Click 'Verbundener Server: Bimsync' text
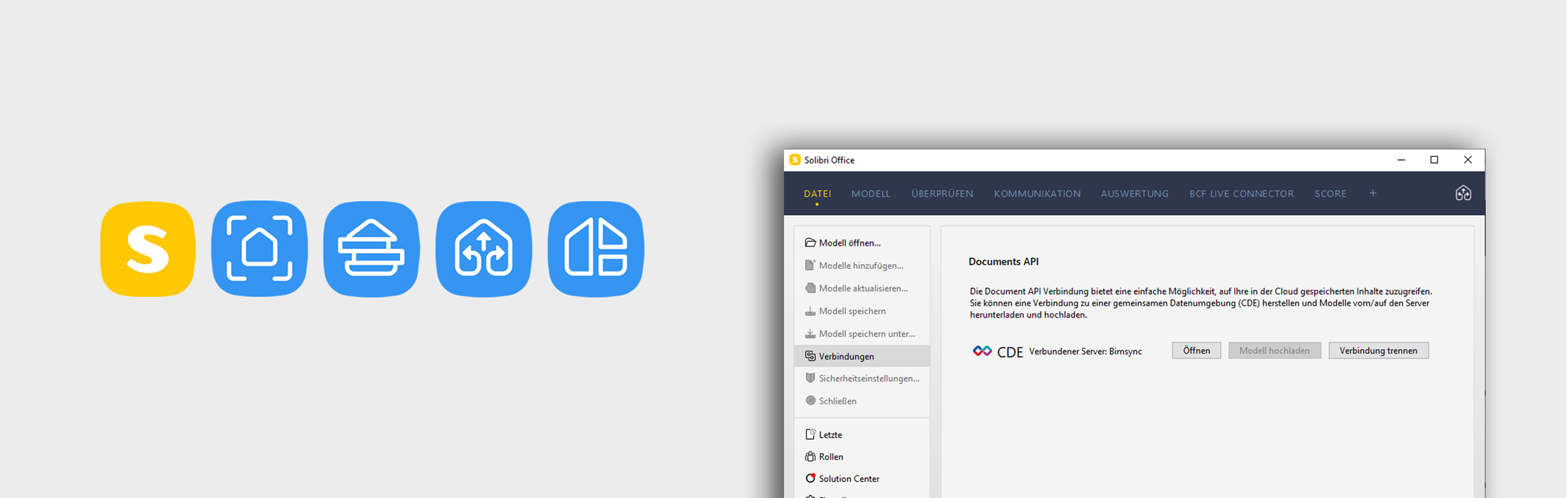1568x498 pixels. 1085,351
